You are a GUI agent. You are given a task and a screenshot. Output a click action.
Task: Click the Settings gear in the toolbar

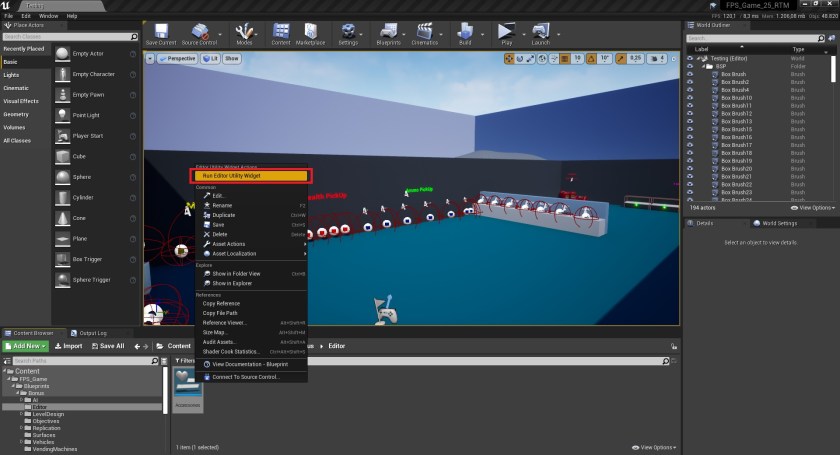[x=348, y=33]
